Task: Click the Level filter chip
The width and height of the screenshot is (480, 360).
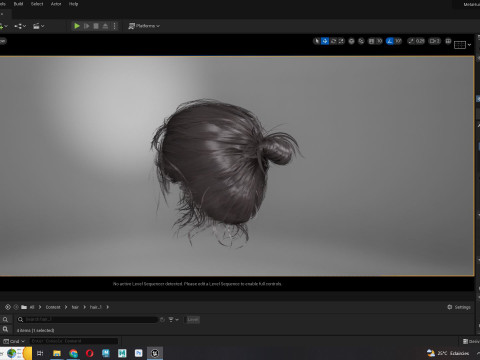Action: [193, 319]
